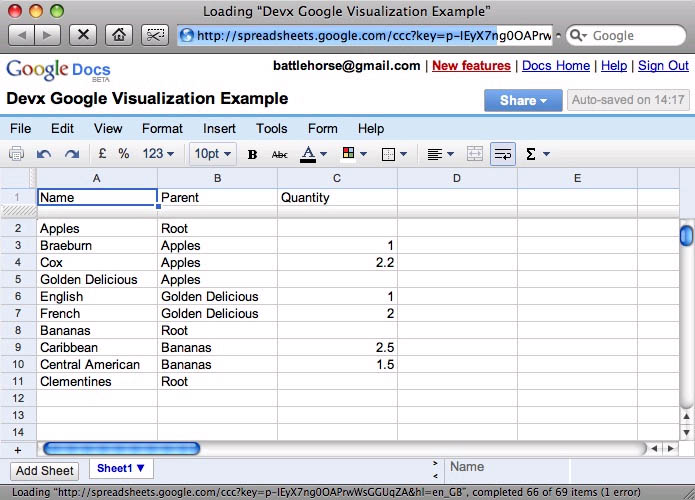Viewport: 695px width, 500px height.
Task: Open the text alignment dropdown
Action: click(x=440, y=154)
